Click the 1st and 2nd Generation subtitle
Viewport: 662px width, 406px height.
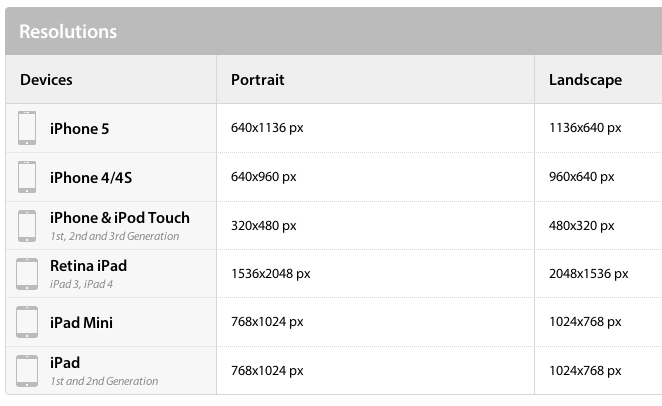(x=104, y=382)
